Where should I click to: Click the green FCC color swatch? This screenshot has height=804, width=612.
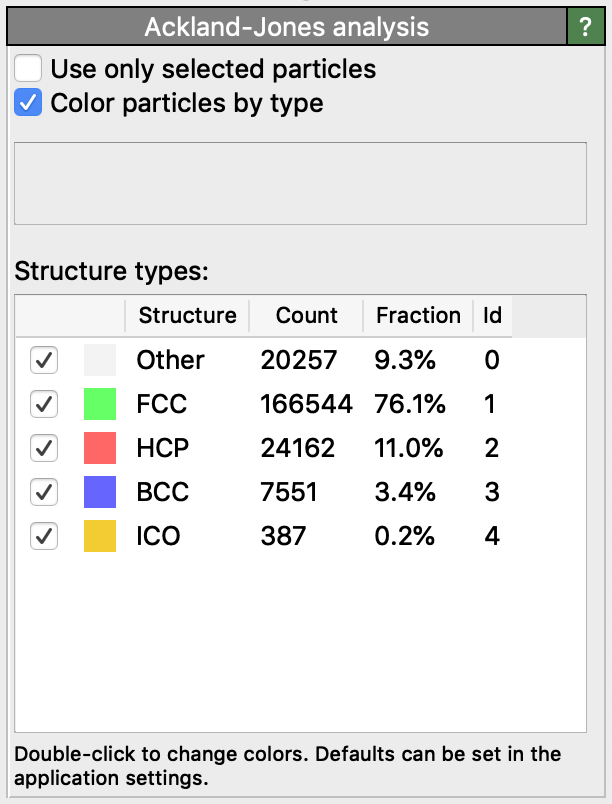pos(100,404)
